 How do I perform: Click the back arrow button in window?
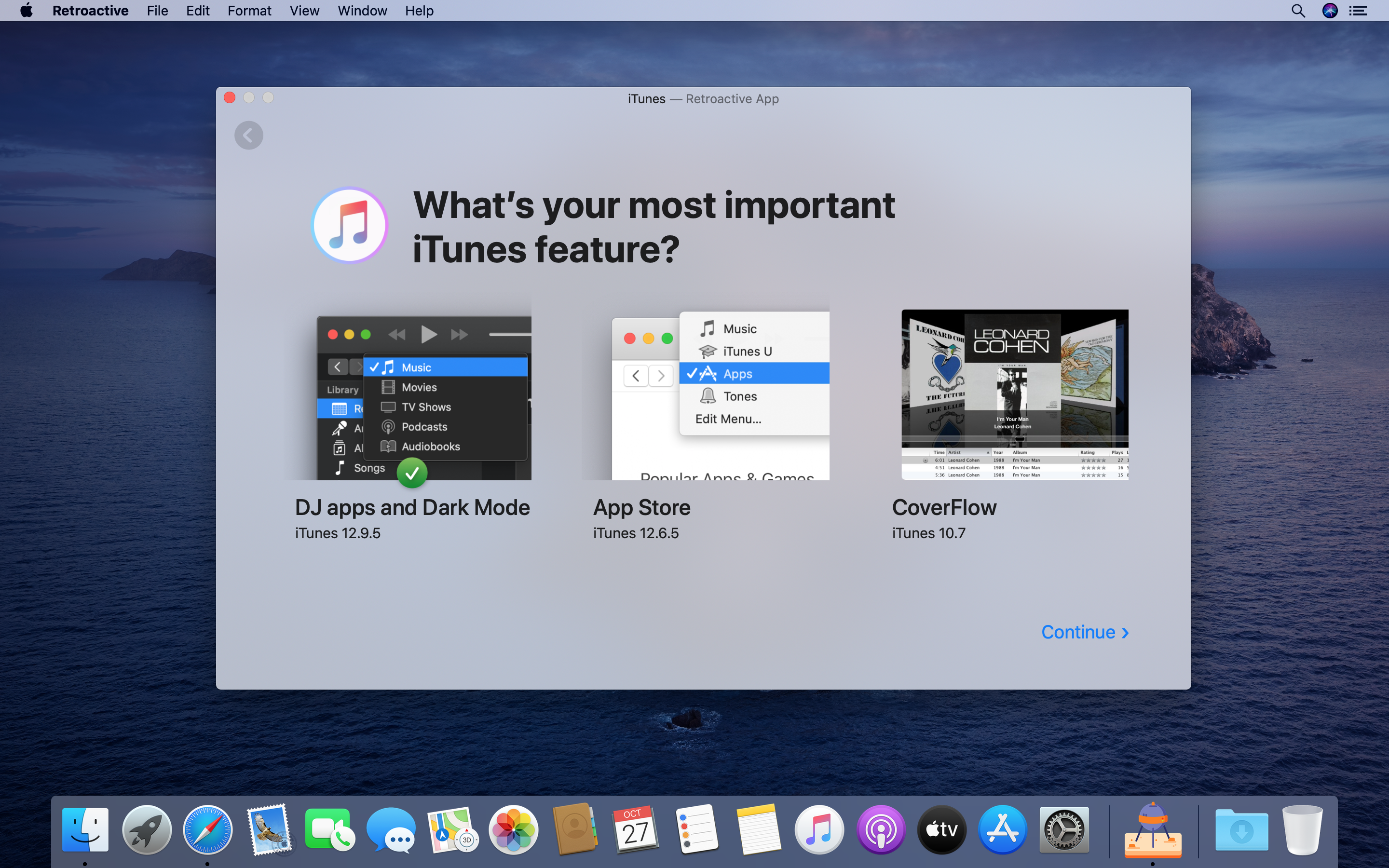click(x=248, y=136)
